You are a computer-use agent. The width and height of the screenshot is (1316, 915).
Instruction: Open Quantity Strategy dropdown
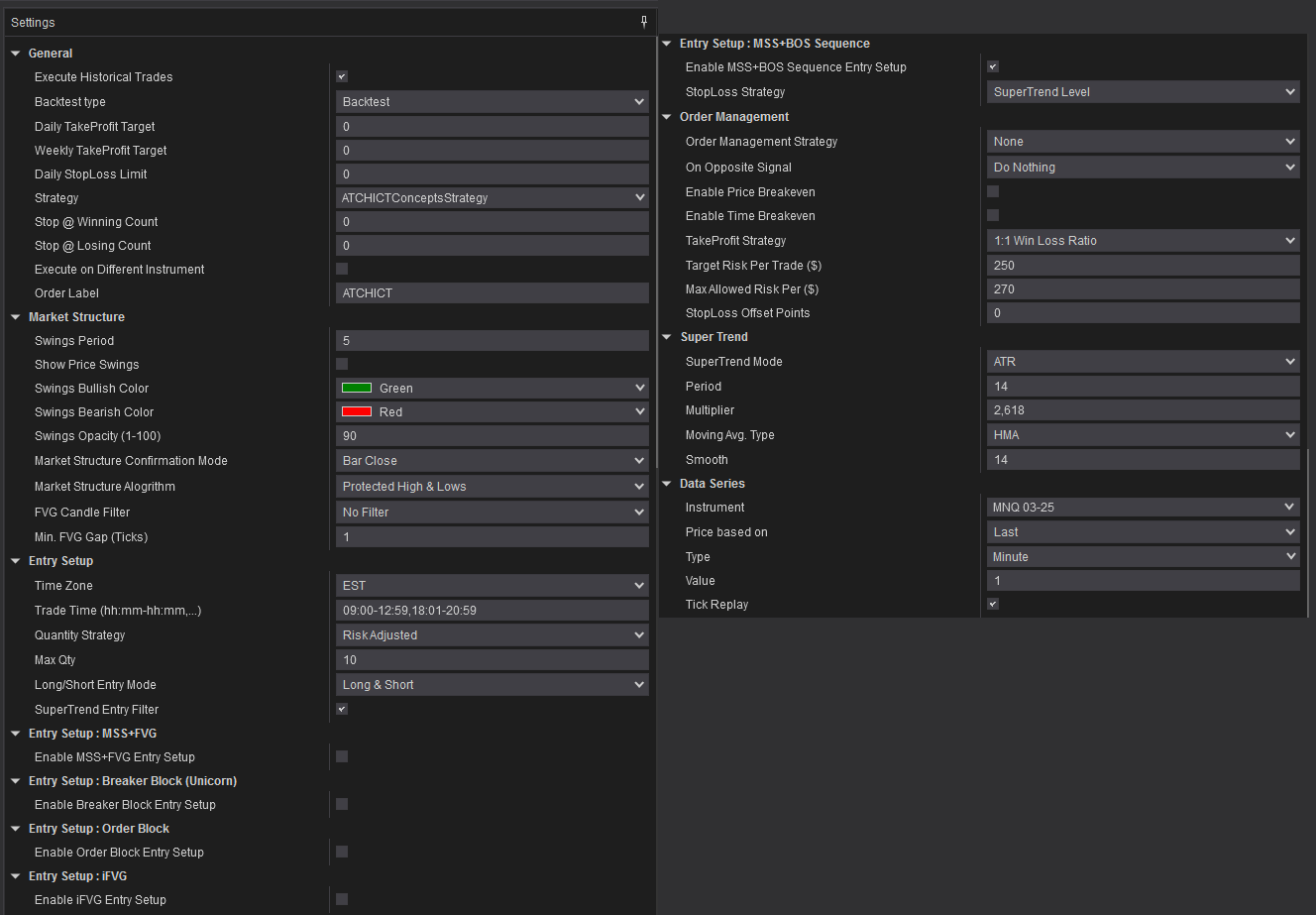[x=493, y=635]
